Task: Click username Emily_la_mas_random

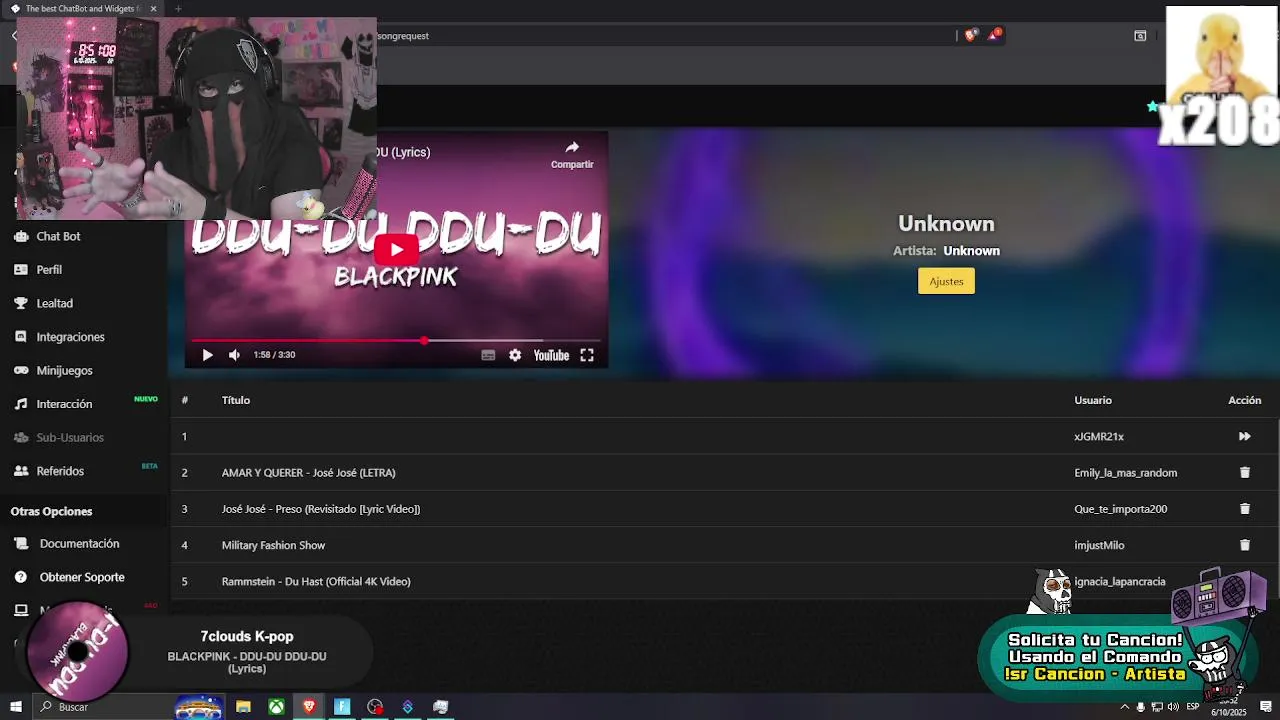Action: (1125, 473)
